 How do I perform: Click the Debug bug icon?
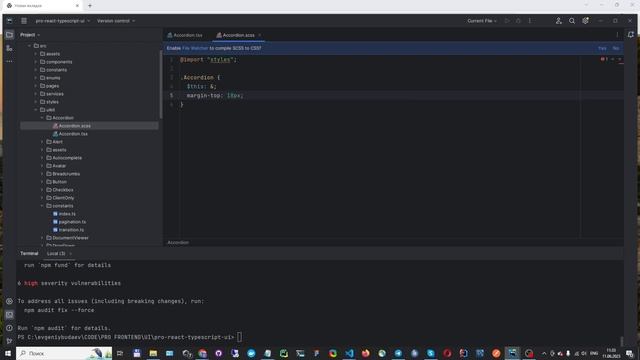tap(518, 21)
